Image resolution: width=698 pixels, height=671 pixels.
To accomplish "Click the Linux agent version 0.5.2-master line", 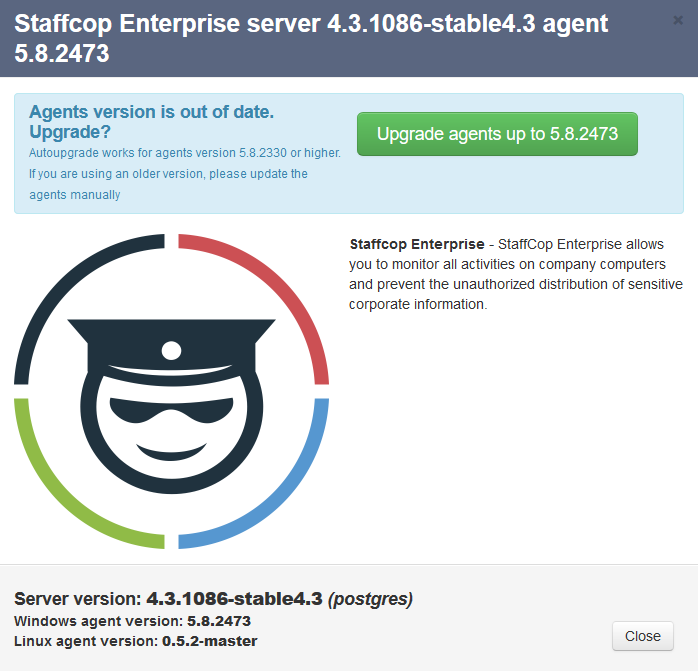I will pyautogui.click(x=135, y=640).
